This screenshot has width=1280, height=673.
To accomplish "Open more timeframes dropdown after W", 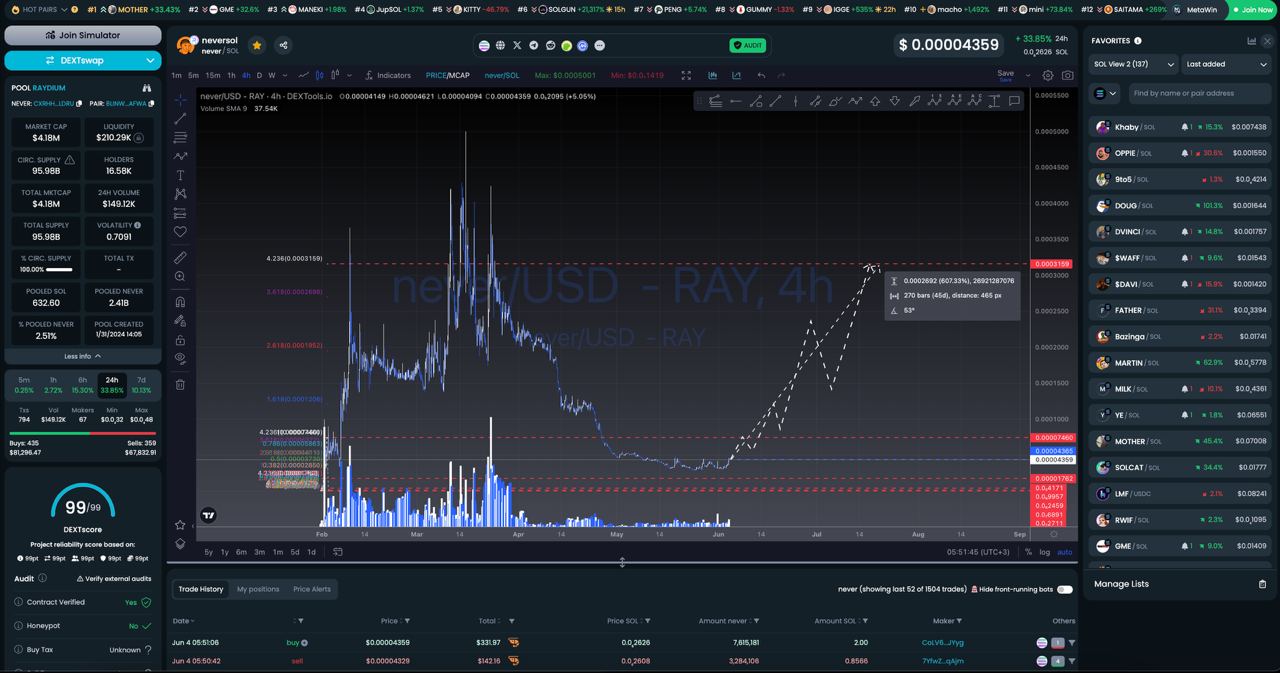I will [283, 75].
